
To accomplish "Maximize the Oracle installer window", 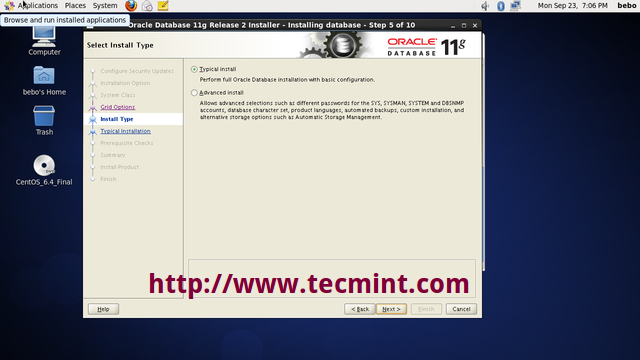I will pos(464,25).
